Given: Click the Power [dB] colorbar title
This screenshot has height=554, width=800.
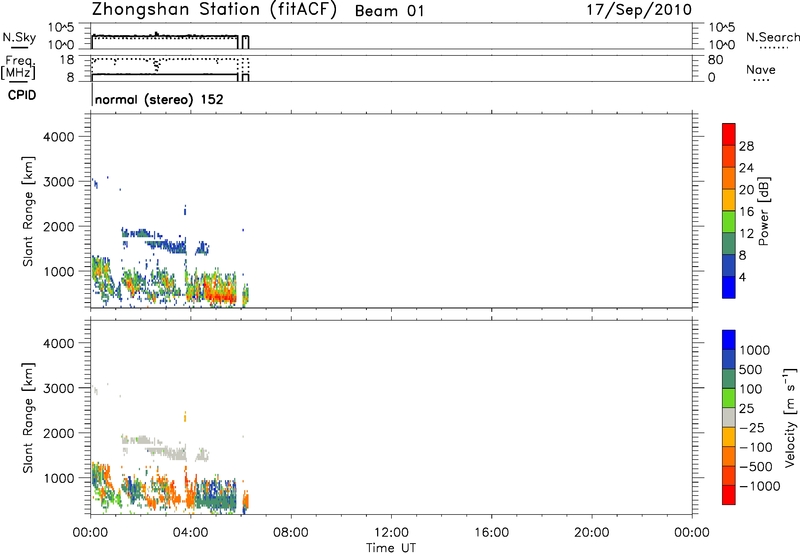Looking at the screenshot, I should coord(763,211).
